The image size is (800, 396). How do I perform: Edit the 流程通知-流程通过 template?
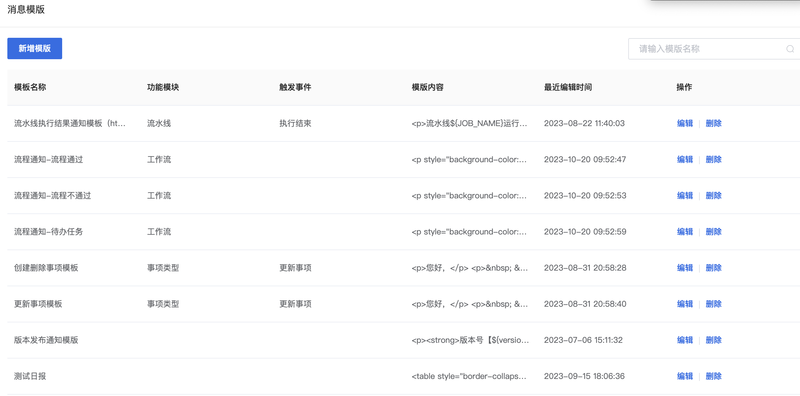pos(685,160)
